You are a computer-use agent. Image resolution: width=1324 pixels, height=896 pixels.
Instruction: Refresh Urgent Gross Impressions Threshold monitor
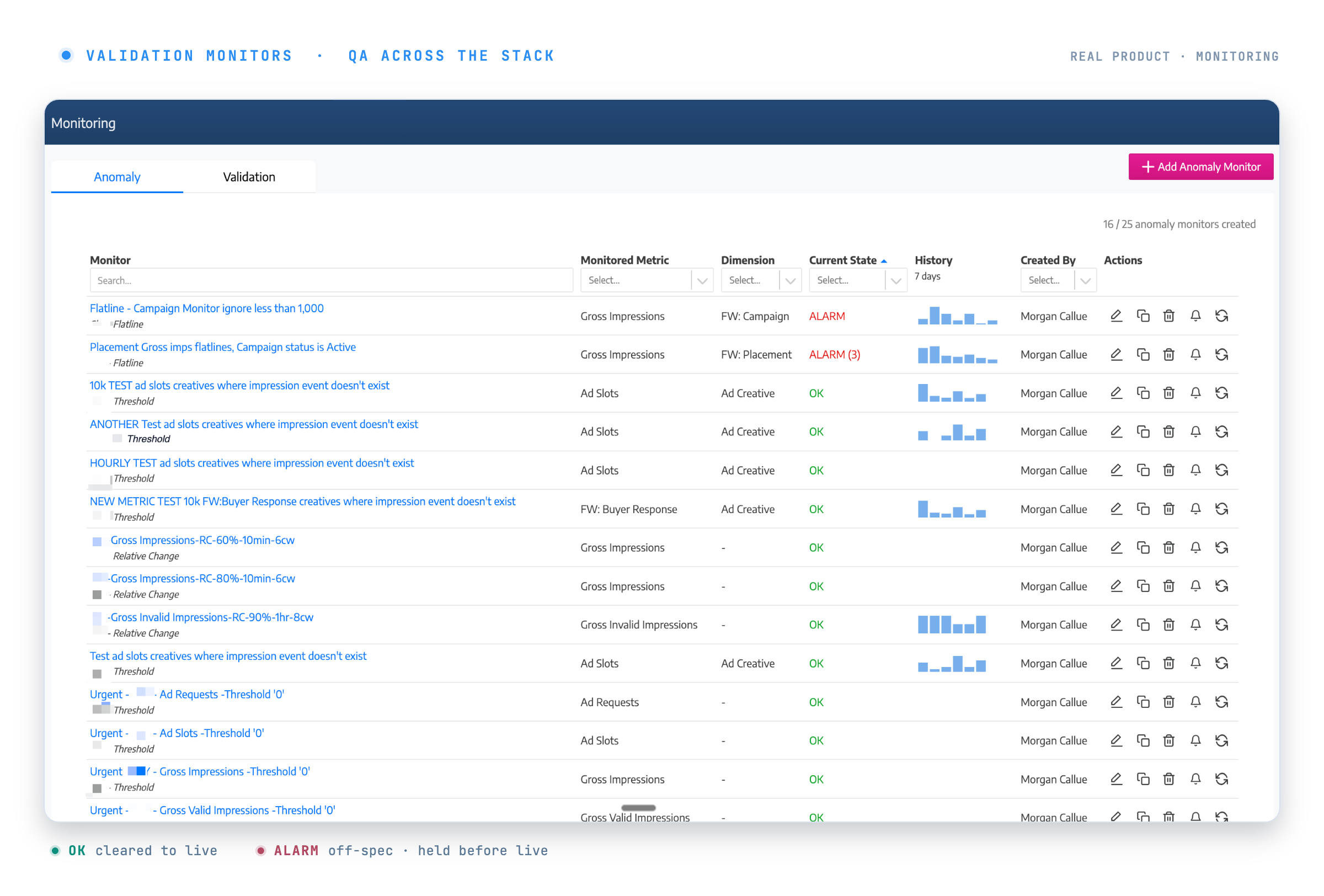(x=1221, y=779)
